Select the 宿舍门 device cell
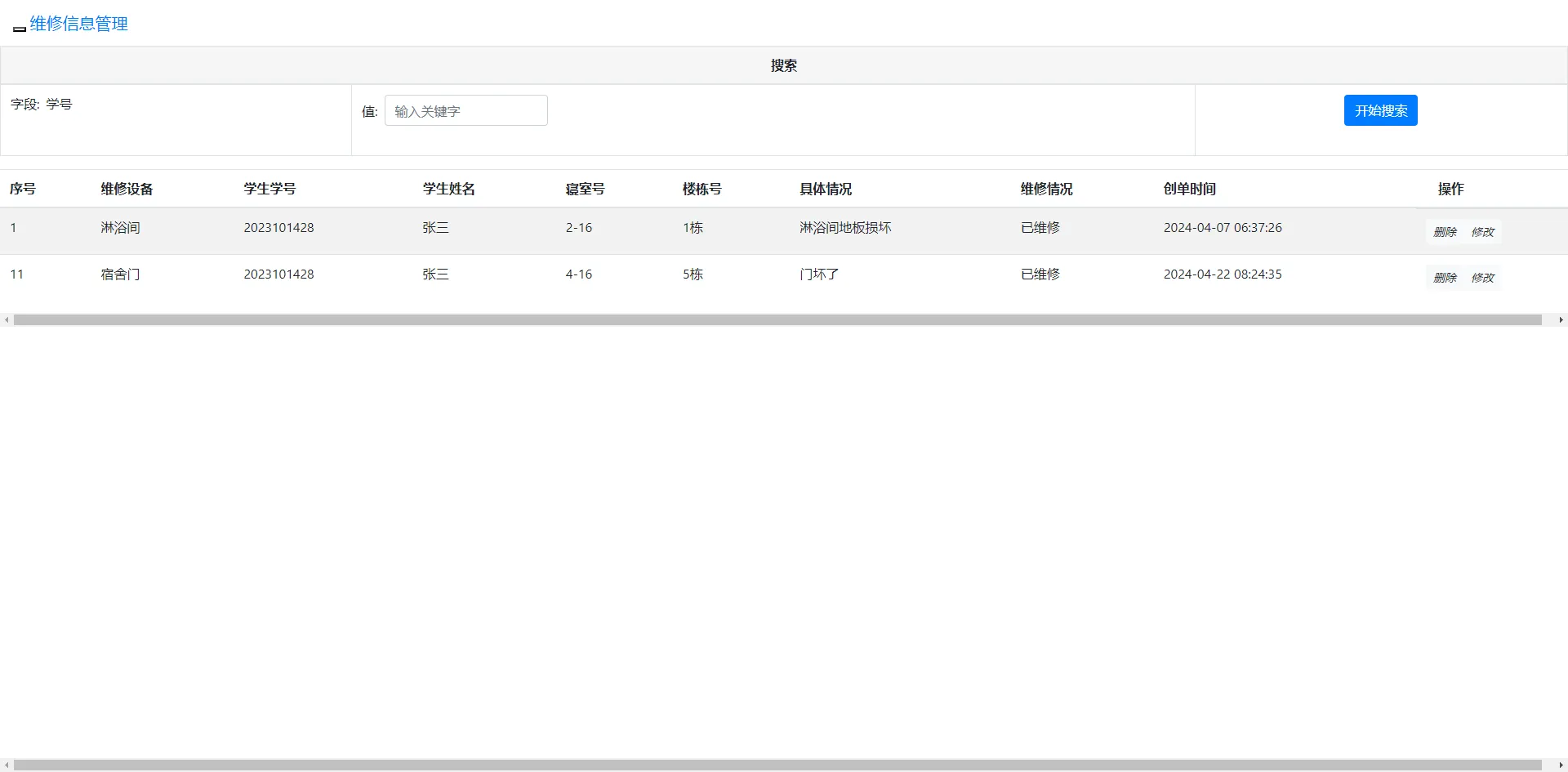The width and height of the screenshot is (1568, 772). pyautogui.click(x=120, y=274)
